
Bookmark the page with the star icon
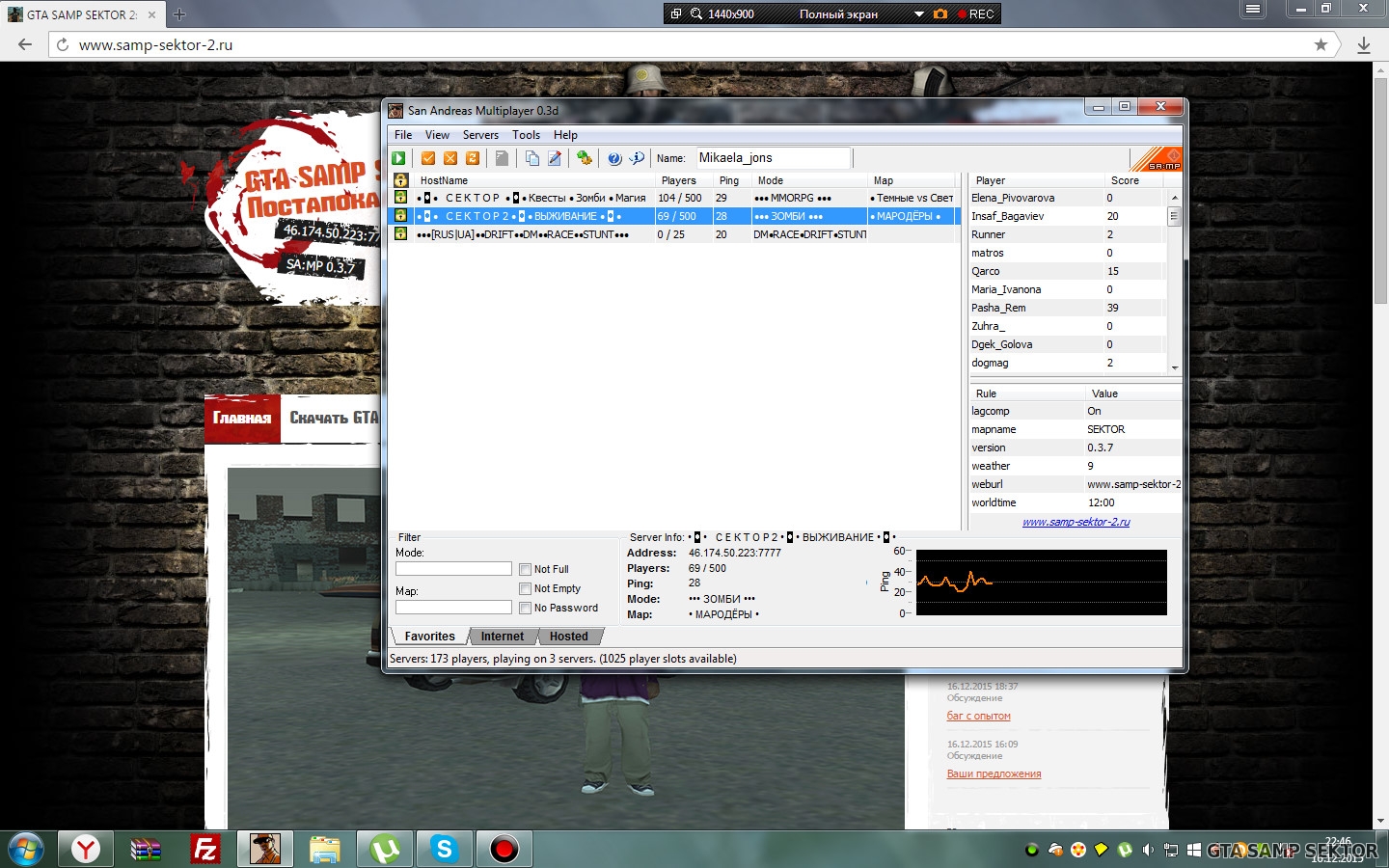[1321, 44]
